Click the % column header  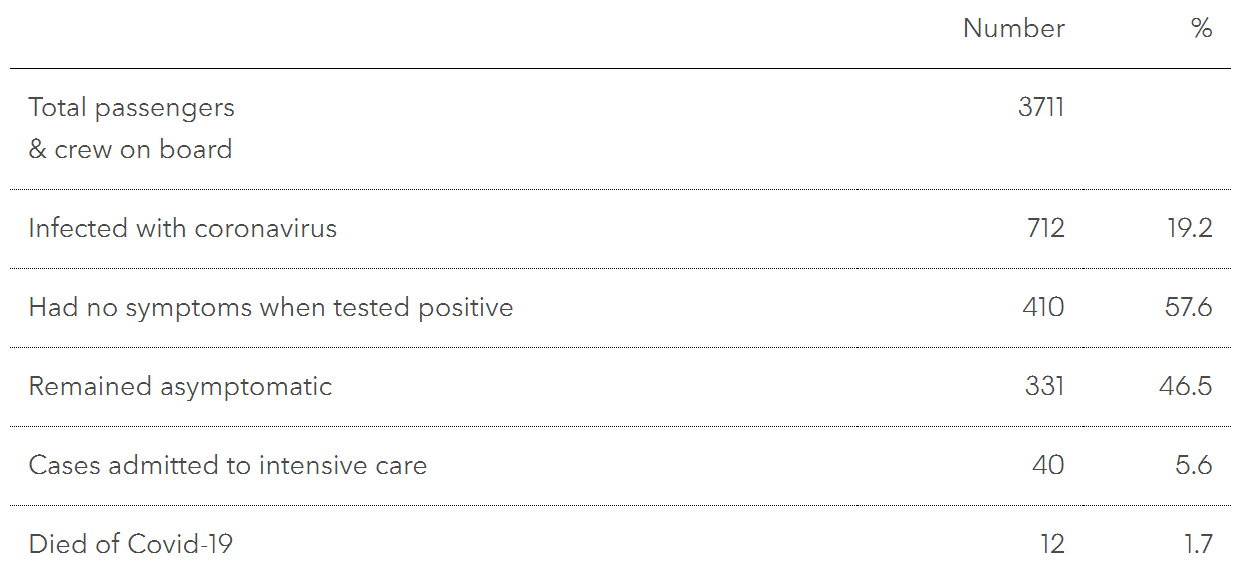click(x=1201, y=28)
